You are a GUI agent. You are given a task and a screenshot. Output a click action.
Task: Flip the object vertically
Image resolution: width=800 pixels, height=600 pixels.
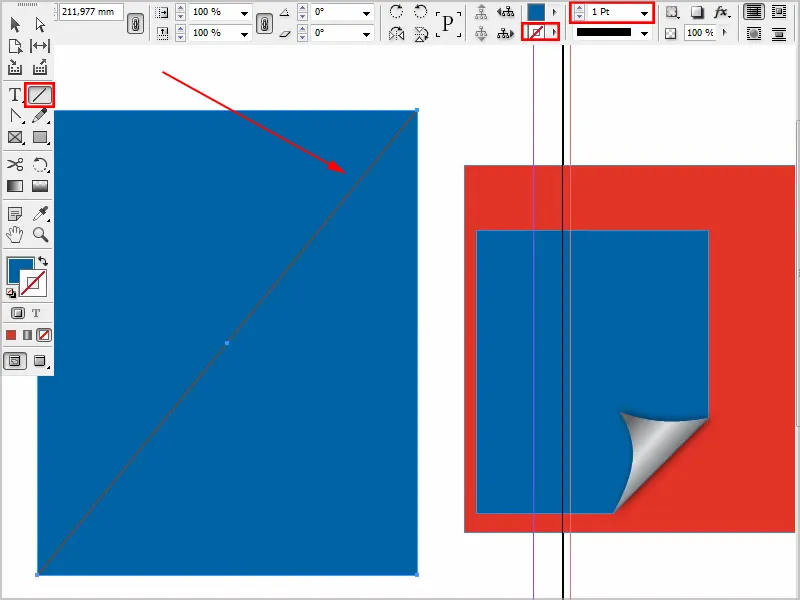420,34
